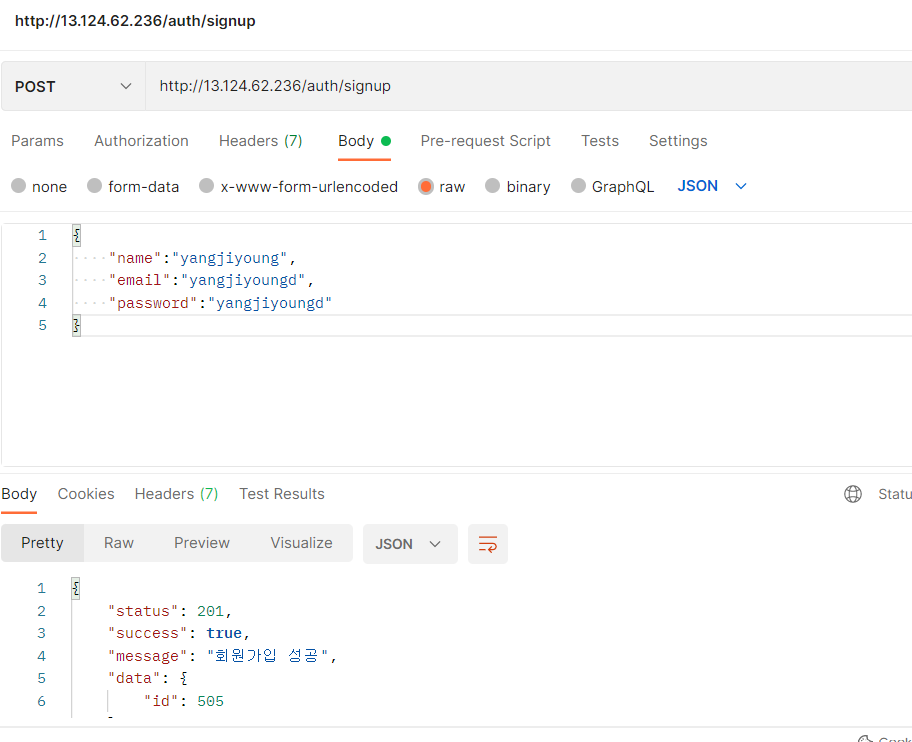Open response Headers (7) tab
Screen dimensions: 912x742
176,494
